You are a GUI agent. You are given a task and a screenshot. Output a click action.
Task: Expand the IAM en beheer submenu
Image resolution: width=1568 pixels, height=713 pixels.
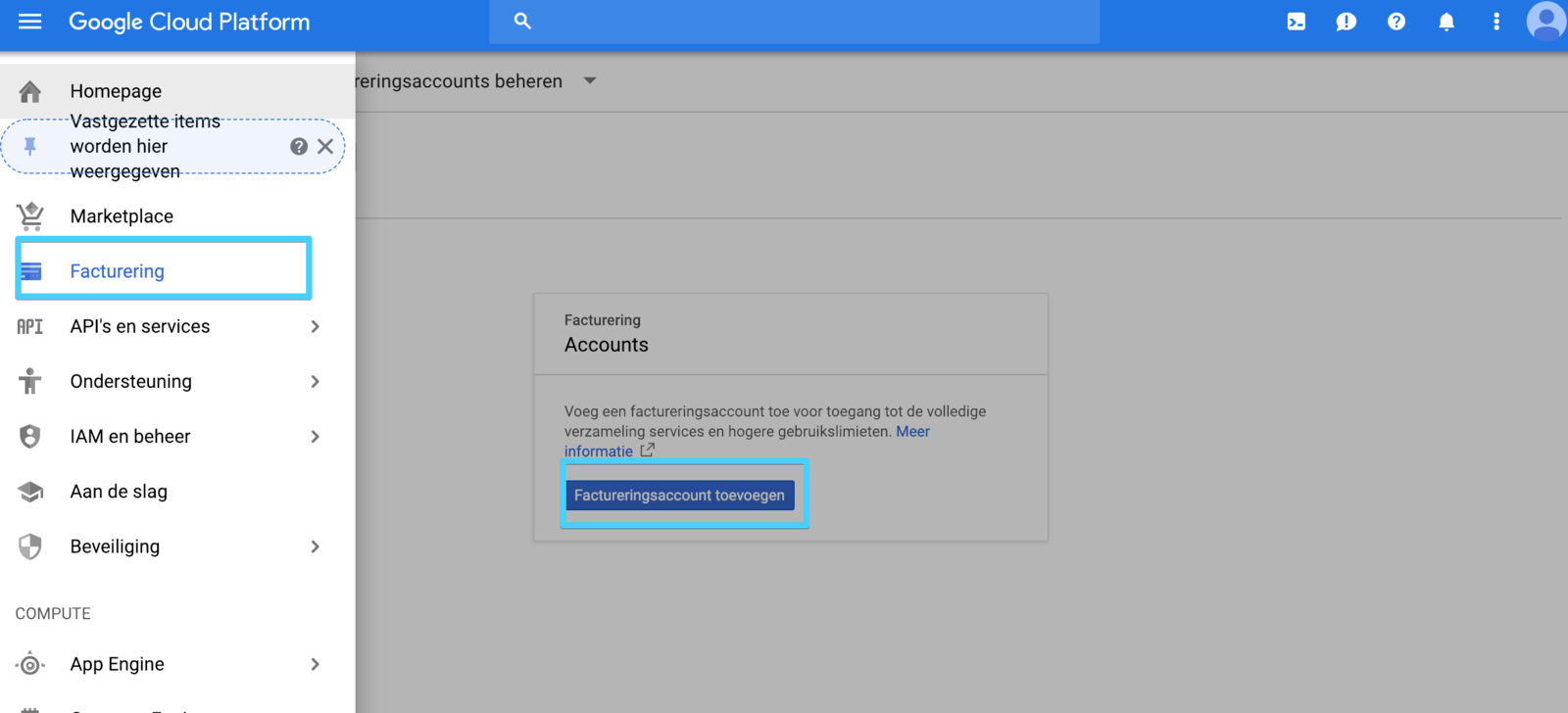[315, 436]
